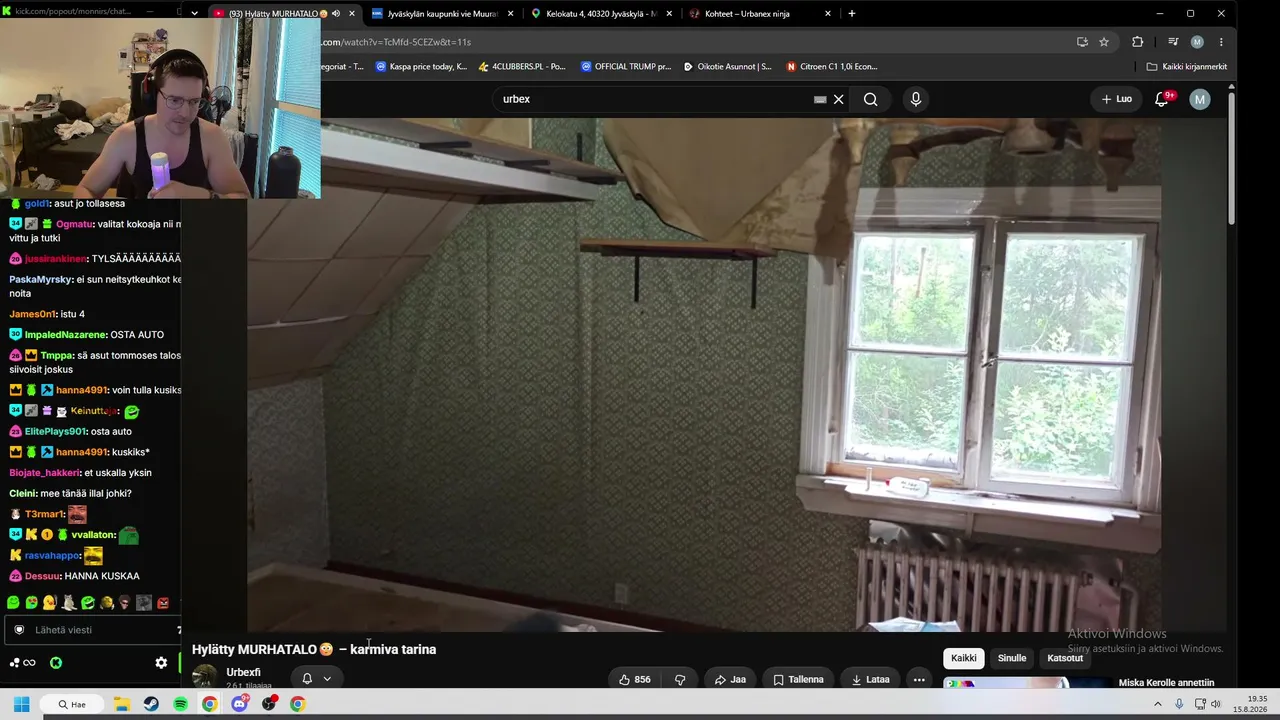Screen dimensions: 1280x720
Task: Open more actions ellipsis under video
Action: tap(919, 680)
